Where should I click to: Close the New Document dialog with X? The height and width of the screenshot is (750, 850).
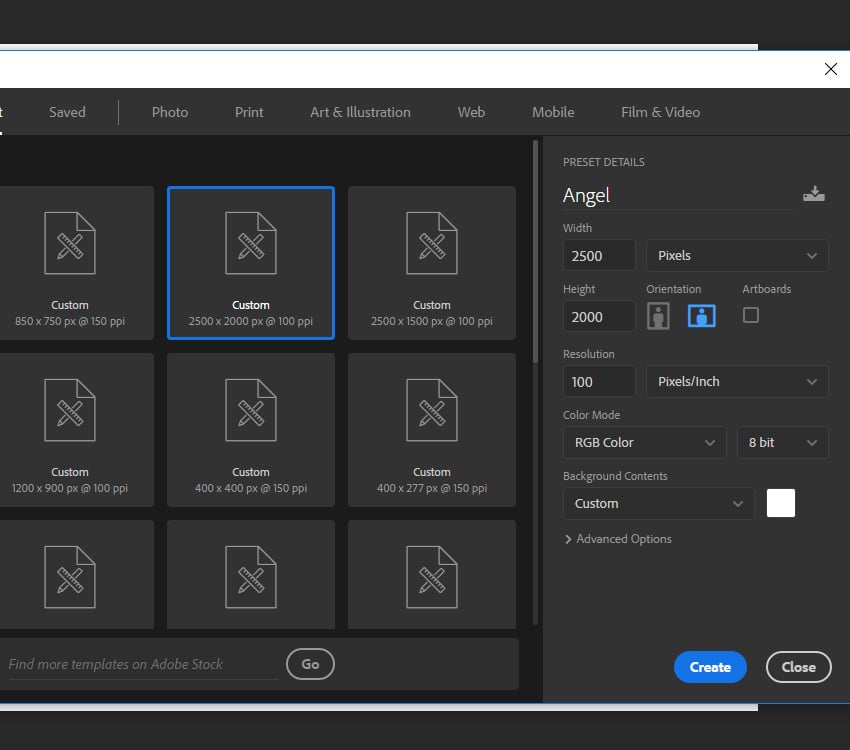[830, 69]
